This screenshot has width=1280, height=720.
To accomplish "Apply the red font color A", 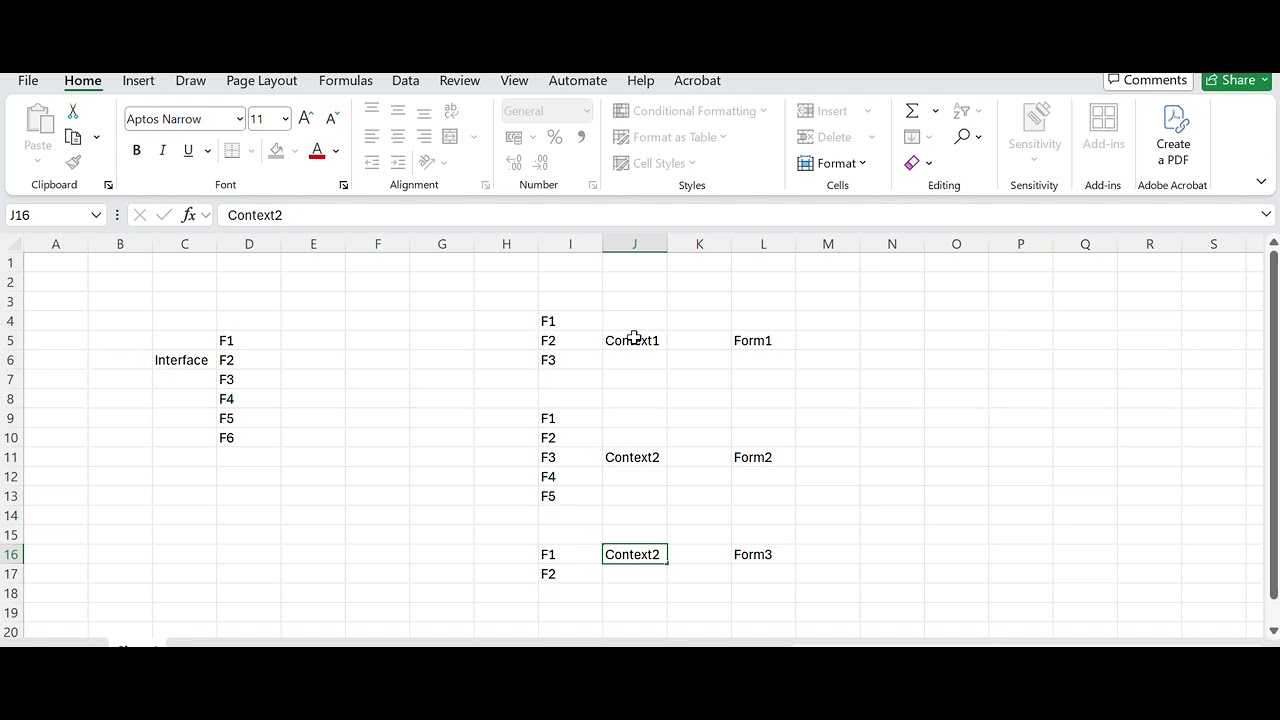I will tap(317, 151).
